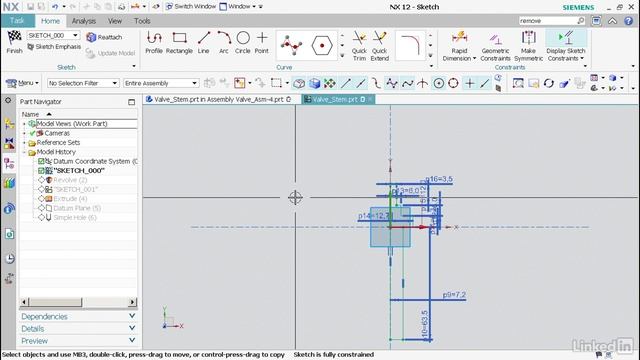The height and width of the screenshot is (360, 640).
Task: Expand the Rapid Dimension dropdown arrow
Action: (x=474, y=59)
